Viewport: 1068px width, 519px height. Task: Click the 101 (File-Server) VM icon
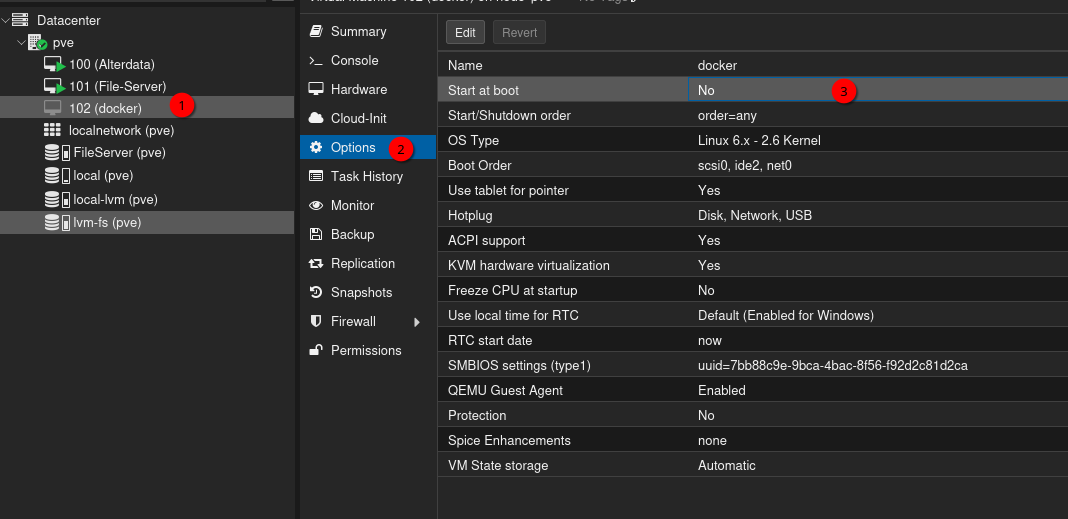(x=54, y=87)
